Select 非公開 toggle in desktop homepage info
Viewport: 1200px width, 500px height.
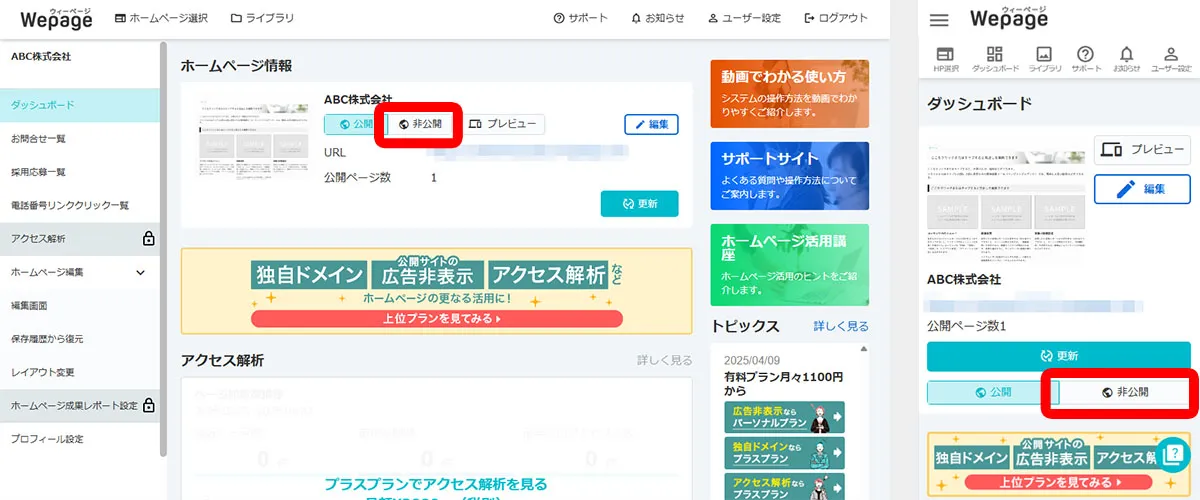click(420, 124)
